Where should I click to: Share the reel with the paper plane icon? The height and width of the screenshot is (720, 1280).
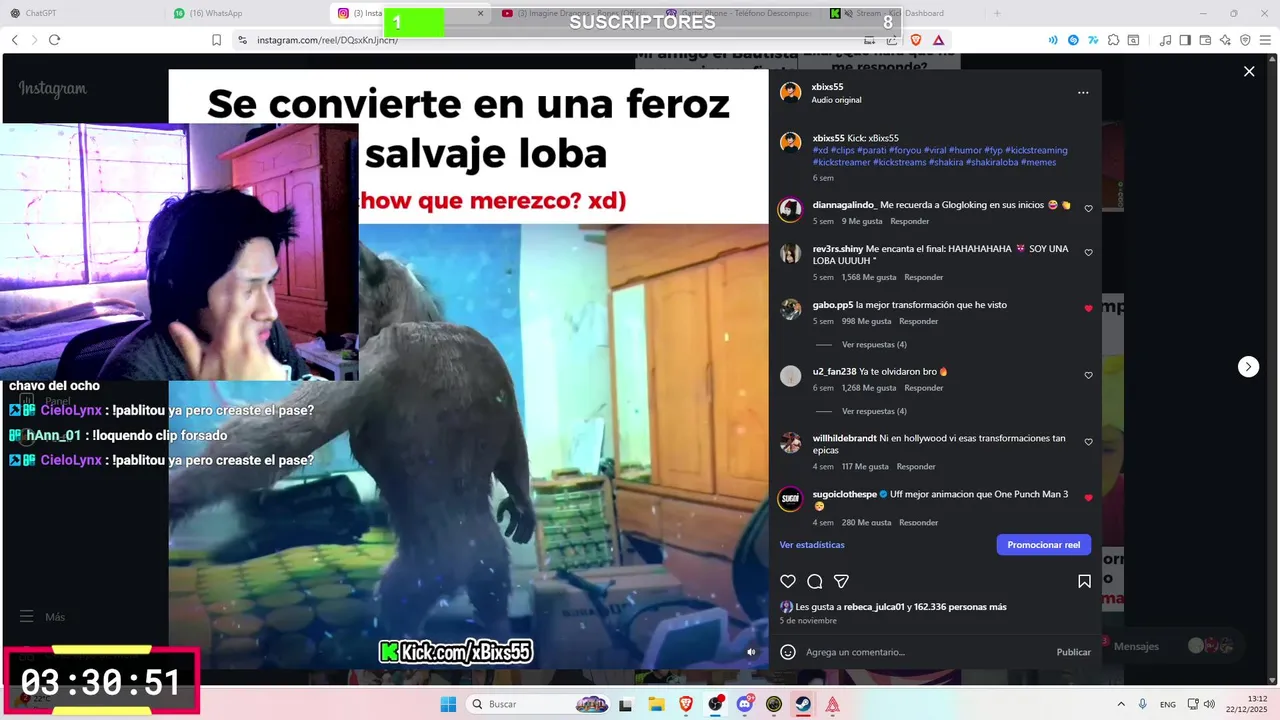(842, 581)
